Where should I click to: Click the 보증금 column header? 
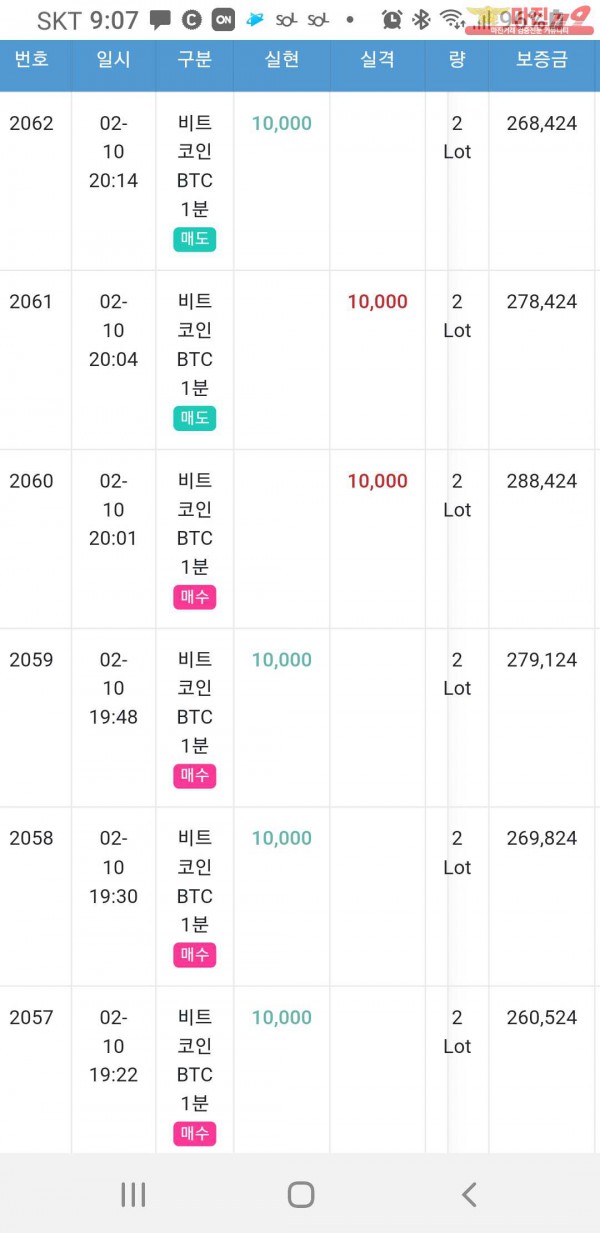(542, 60)
